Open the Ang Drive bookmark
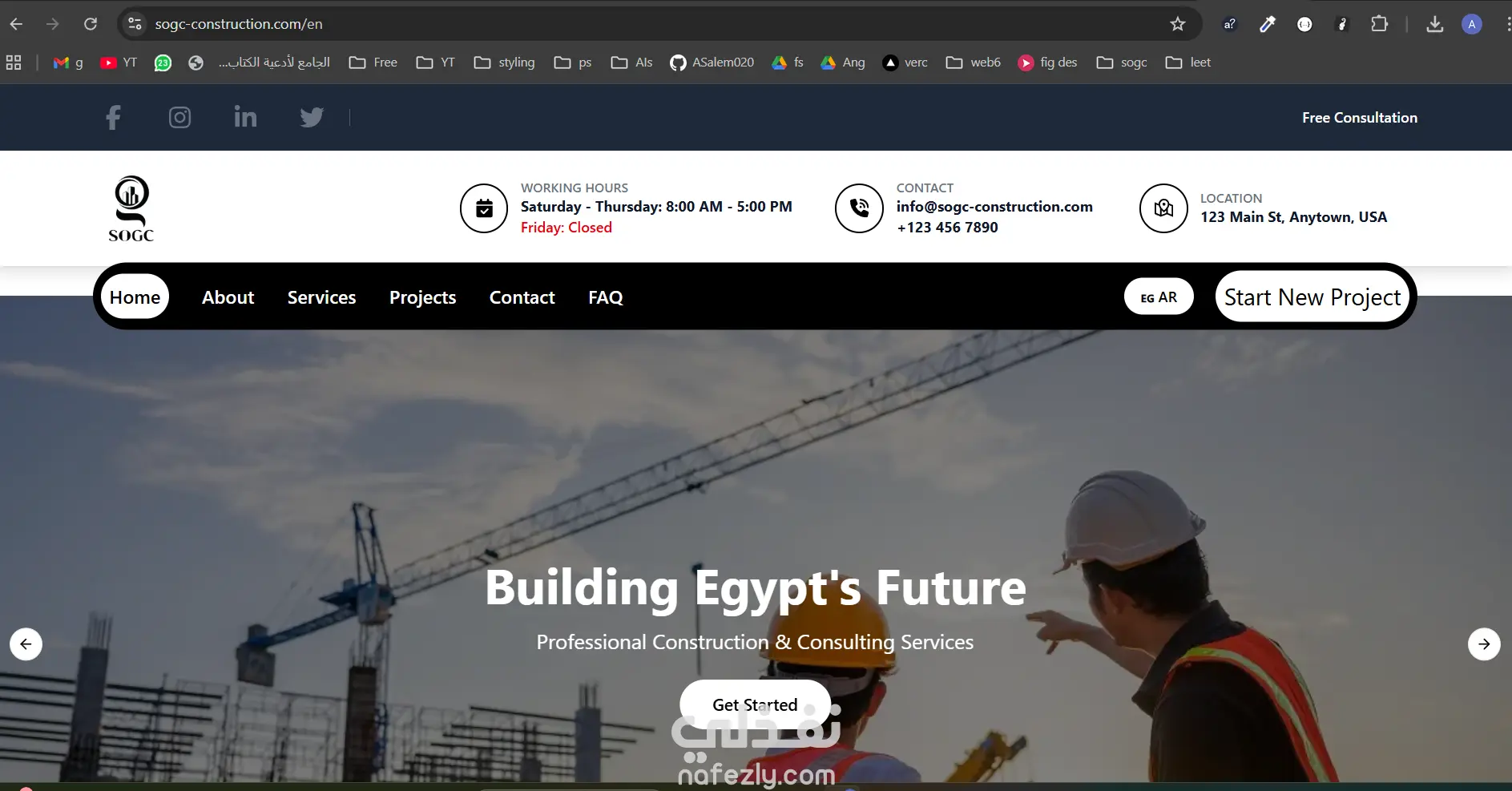This screenshot has width=1512, height=791. (x=842, y=63)
